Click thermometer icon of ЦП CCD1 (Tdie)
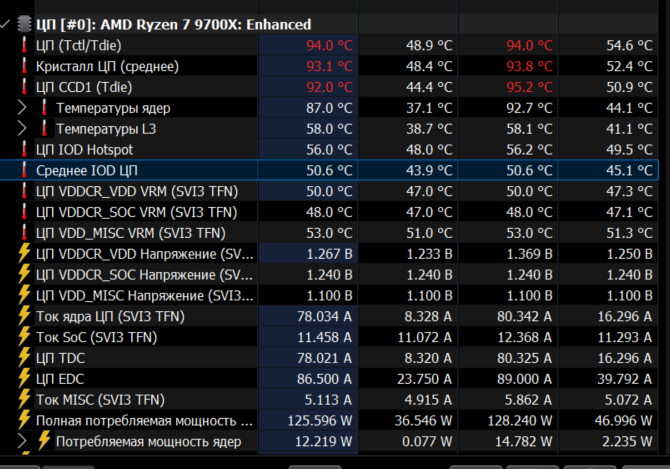Screen dimensions: 670x469 coord(24,87)
